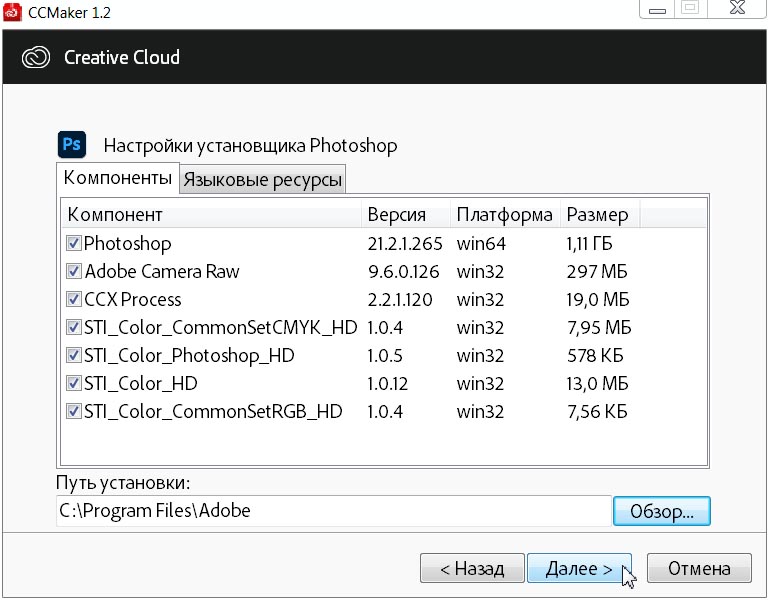This screenshot has width=769, height=600.
Task: Click the CCMaker title bar icon
Action: [14, 10]
